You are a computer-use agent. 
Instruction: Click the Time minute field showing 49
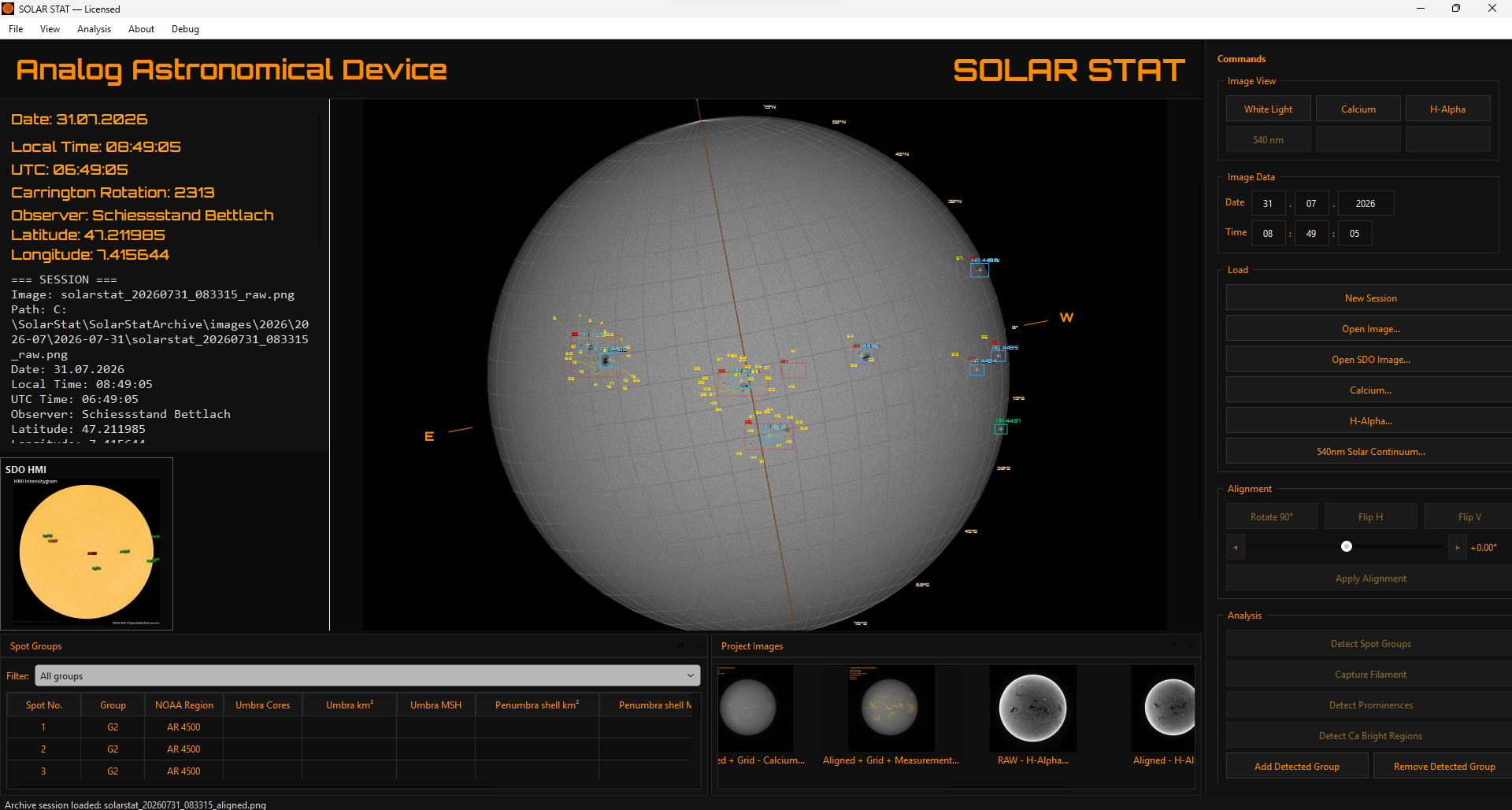pyautogui.click(x=1311, y=233)
